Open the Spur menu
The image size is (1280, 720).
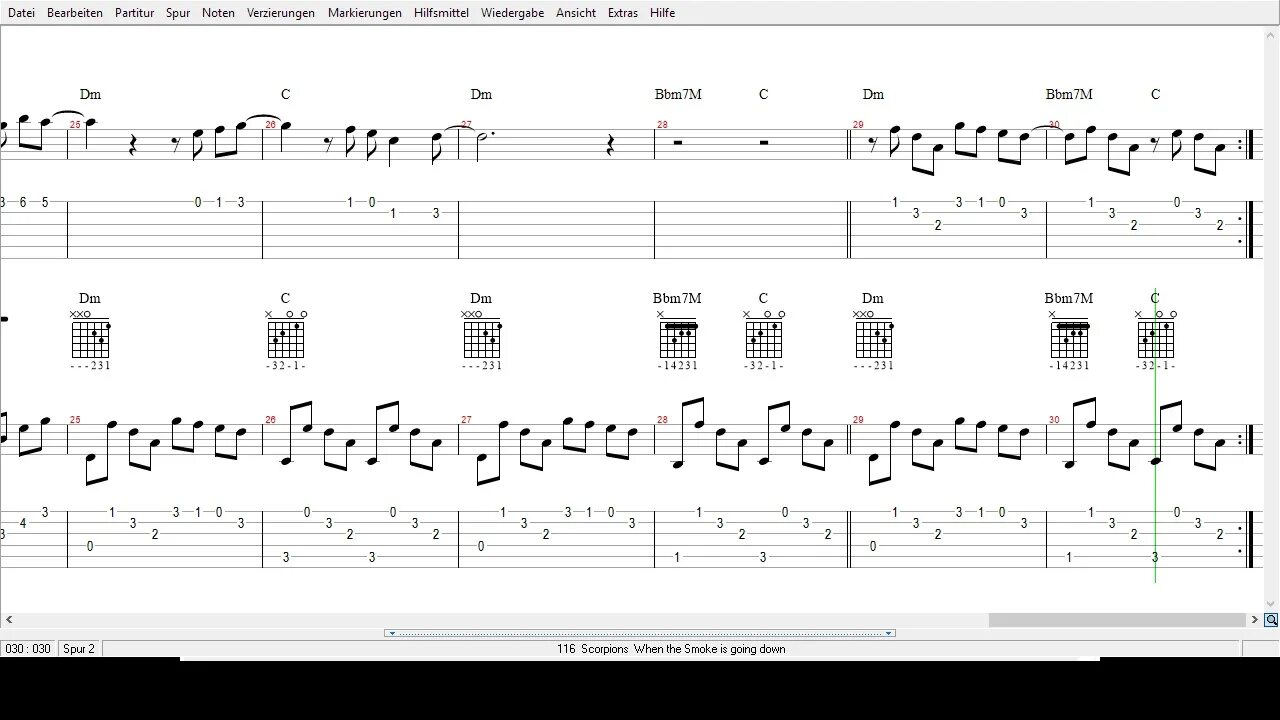pos(178,13)
